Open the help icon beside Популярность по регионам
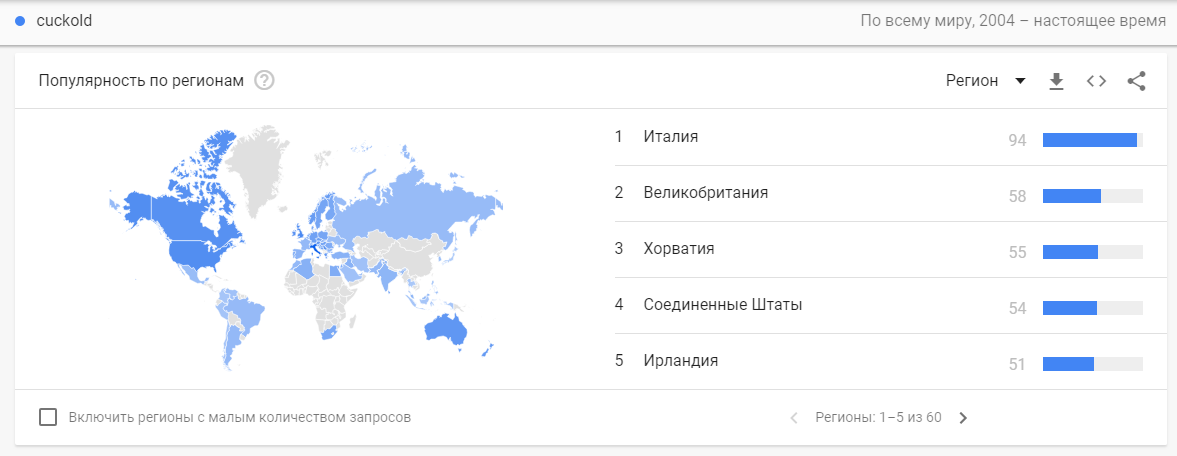Screen dimensions: 1177x456 [x=264, y=80]
